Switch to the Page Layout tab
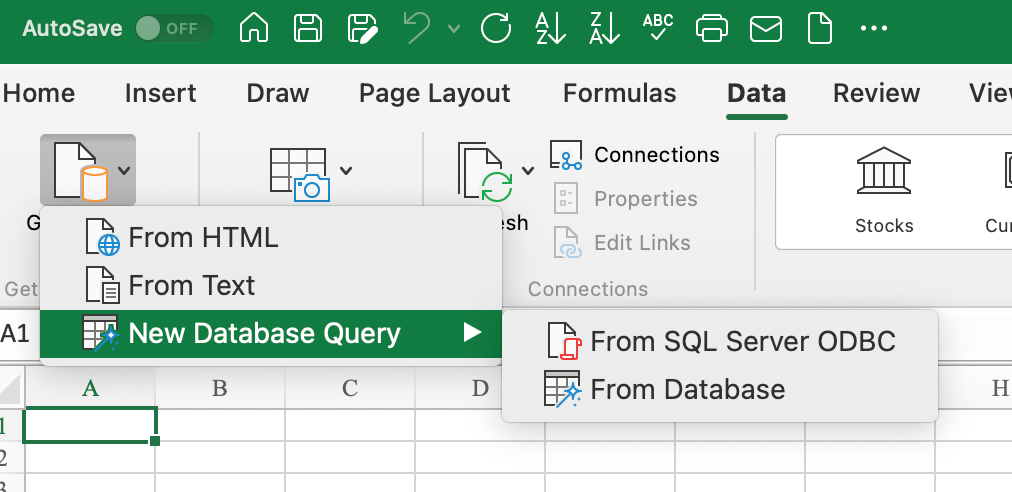Screen dimensions: 1012x492 click(435, 94)
